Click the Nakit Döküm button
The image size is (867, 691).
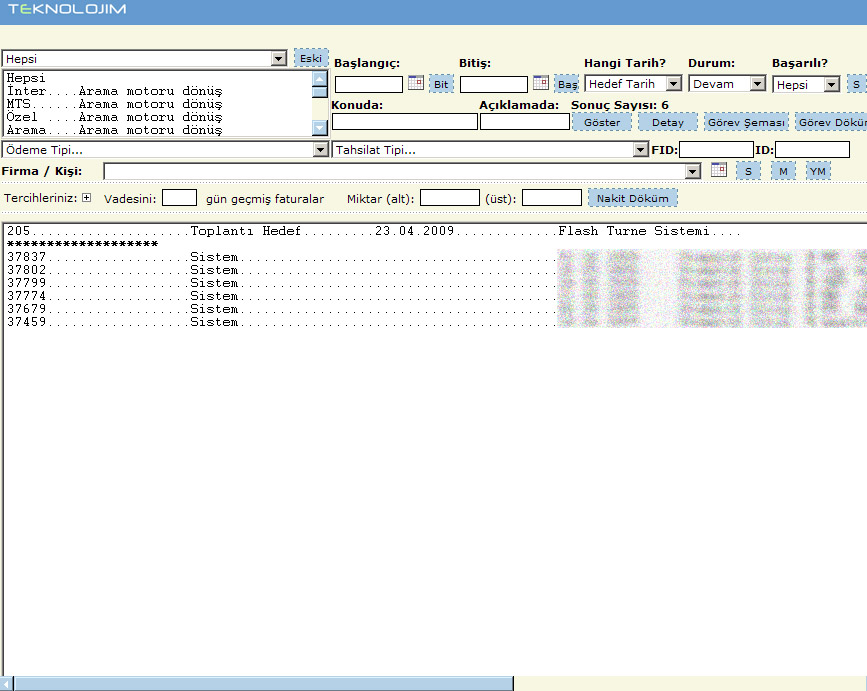(x=633, y=198)
